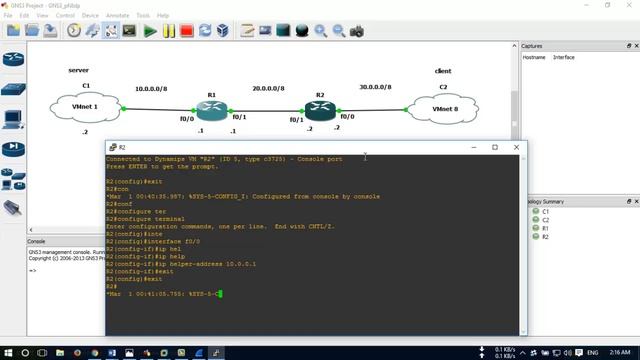Viewport: 640px width, 360px height.
Task: Select the Draw a rectangle tool
Action: [283, 31]
